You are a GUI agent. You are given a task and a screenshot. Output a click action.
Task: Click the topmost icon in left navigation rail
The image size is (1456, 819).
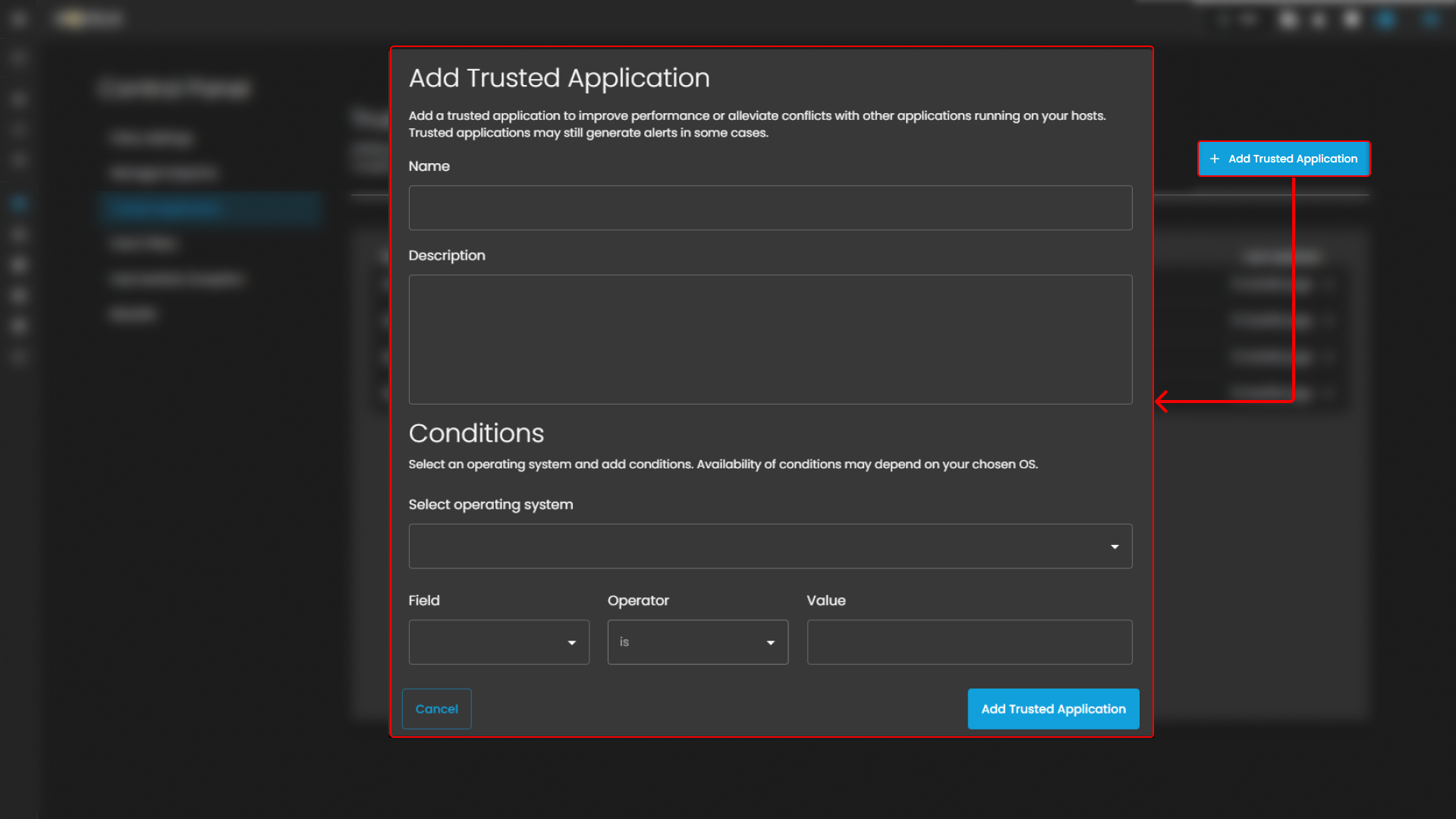[x=19, y=20]
